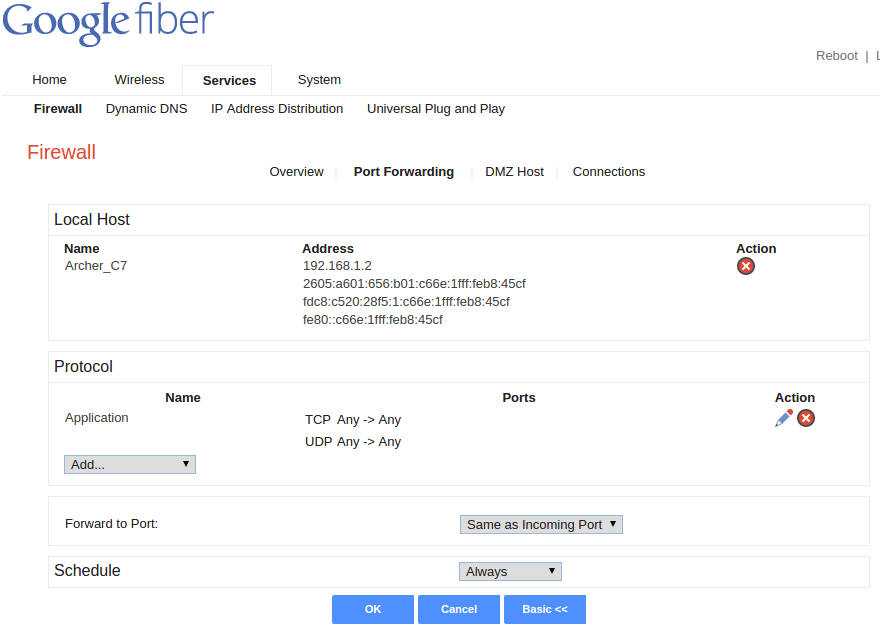Click the UDP Any -> Any ports entry

pos(353,442)
